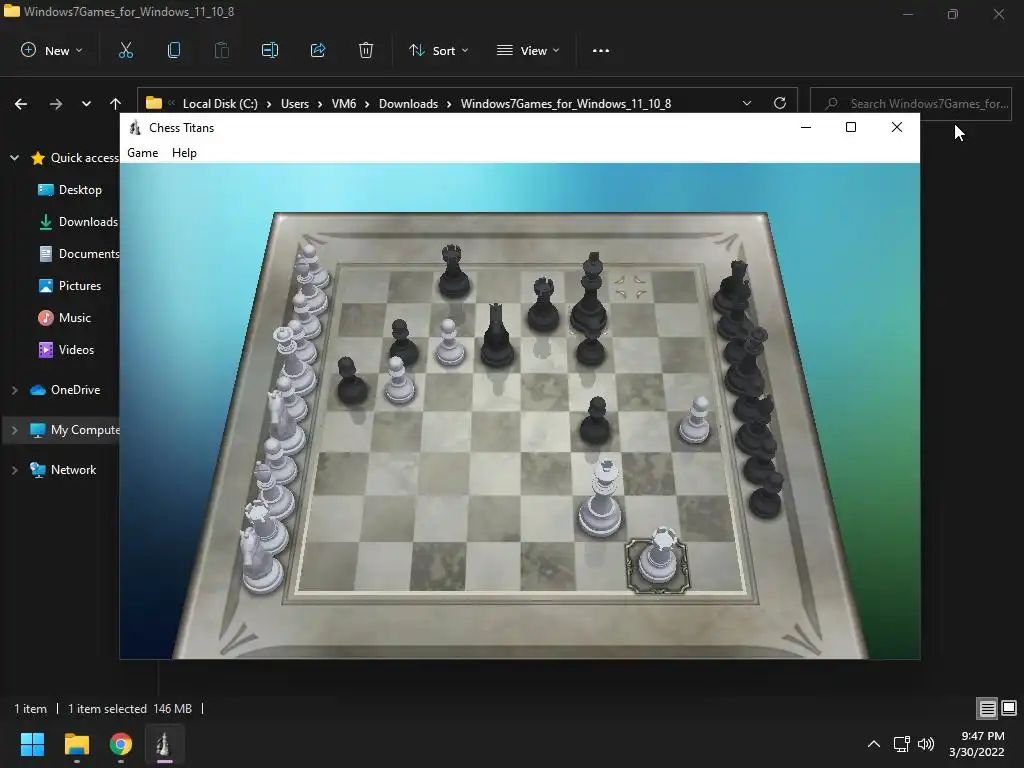1024x768 pixels.
Task: Open the Game menu in Chess Titans
Action: [142, 153]
